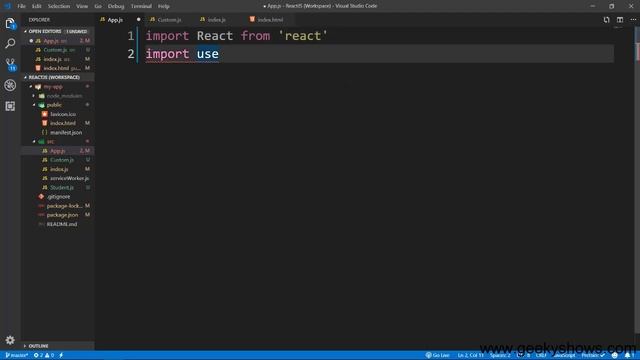Open index.js in src folder
Screen dimensions: 640x360
pyautogui.click(x=59, y=169)
